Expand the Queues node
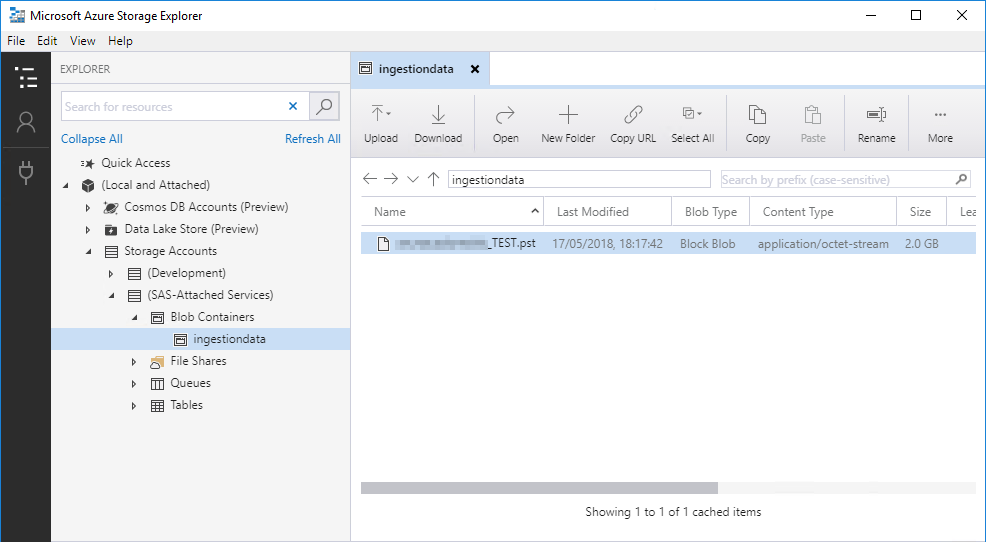 click(134, 384)
